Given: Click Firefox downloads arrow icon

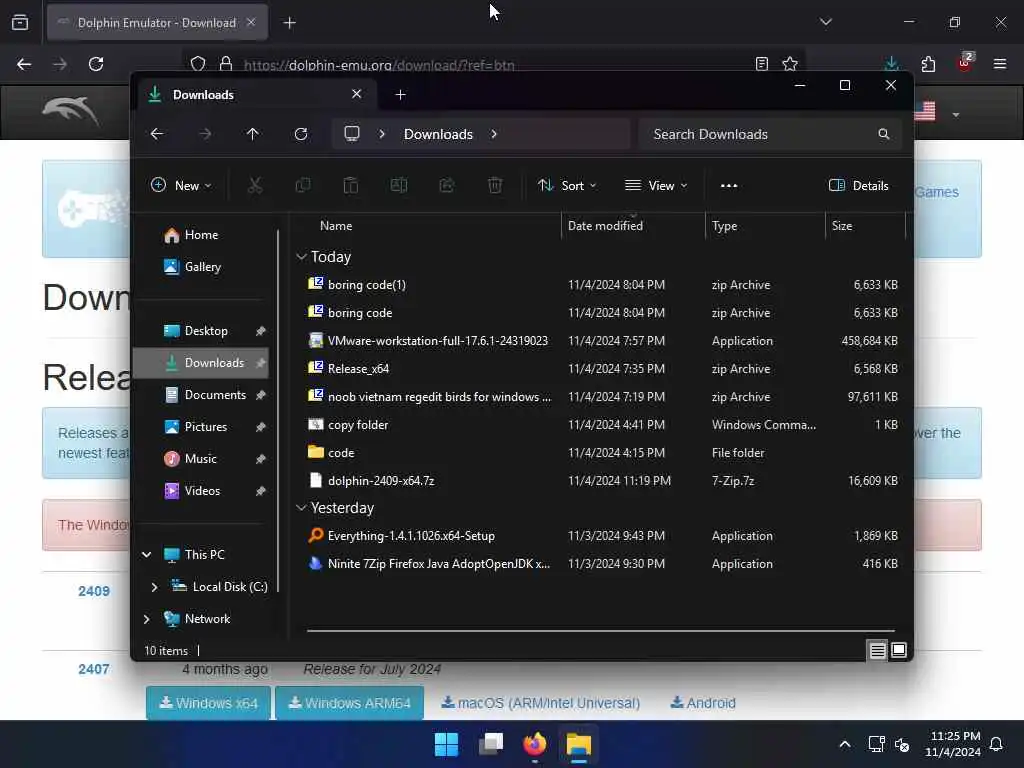Looking at the screenshot, I should tap(891, 64).
